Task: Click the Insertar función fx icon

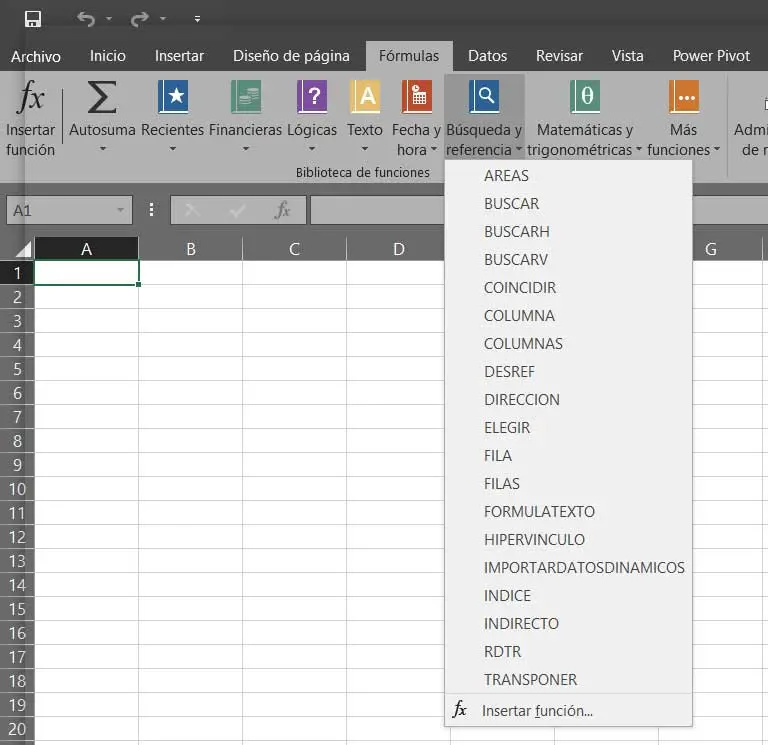Action: click(31, 96)
